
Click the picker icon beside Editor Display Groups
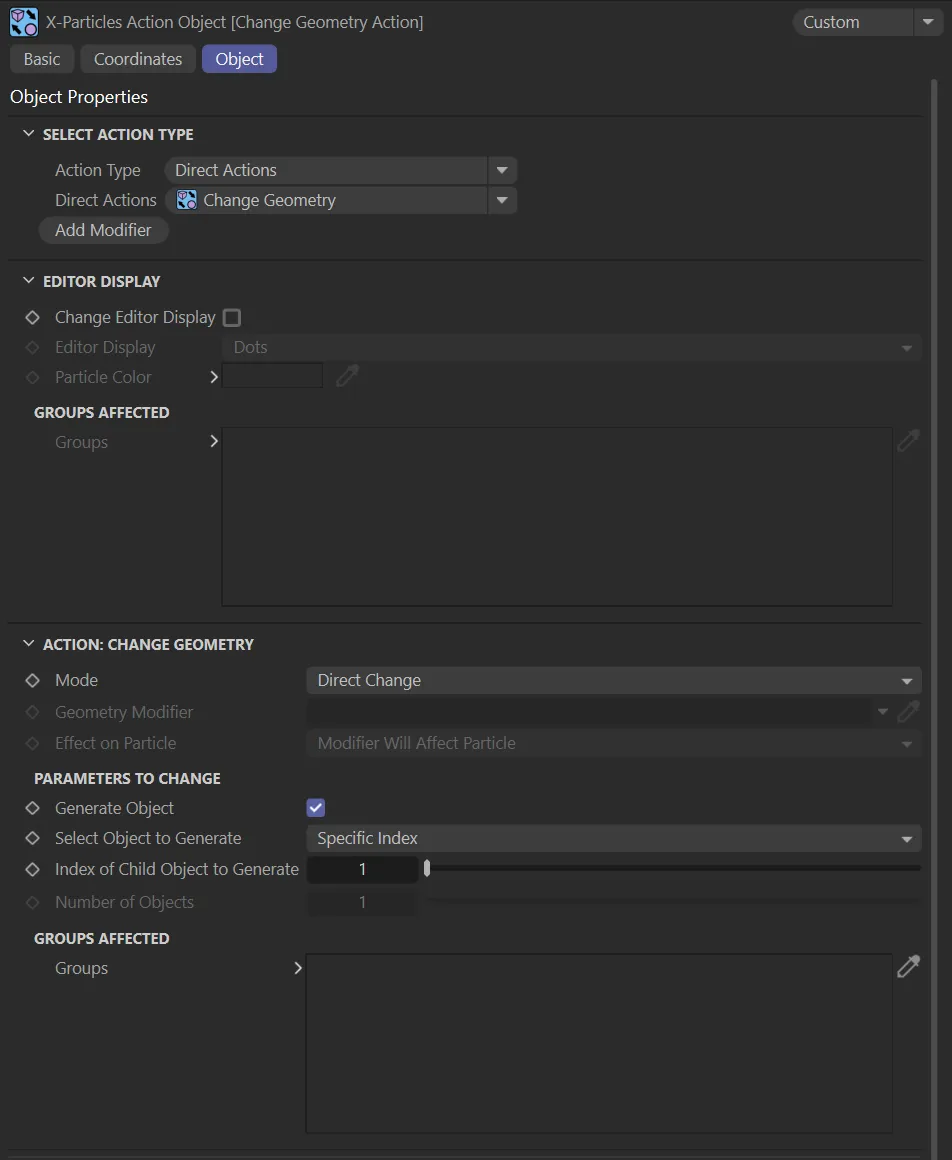[908, 441]
